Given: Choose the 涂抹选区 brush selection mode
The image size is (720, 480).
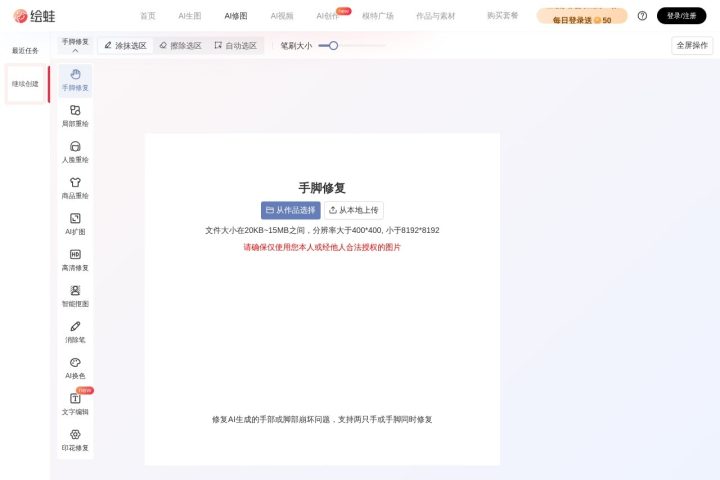Looking at the screenshot, I should pyautogui.click(x=125, y=45).
